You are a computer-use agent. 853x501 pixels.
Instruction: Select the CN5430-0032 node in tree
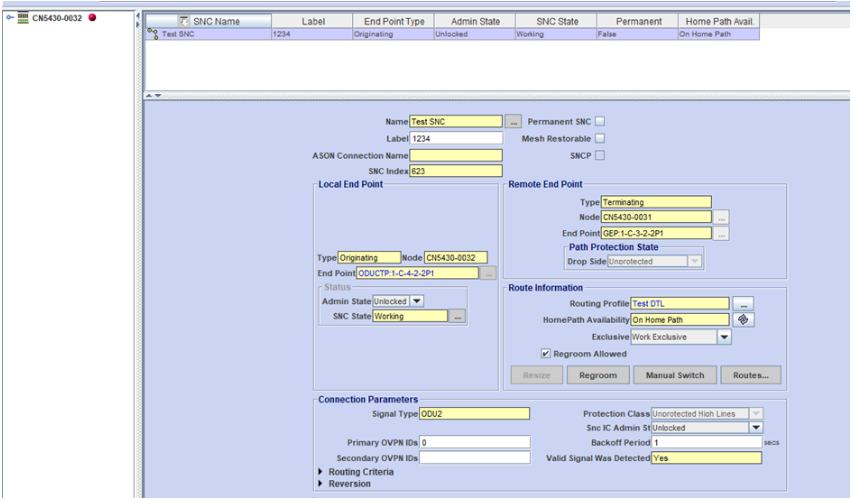[57, 18]
